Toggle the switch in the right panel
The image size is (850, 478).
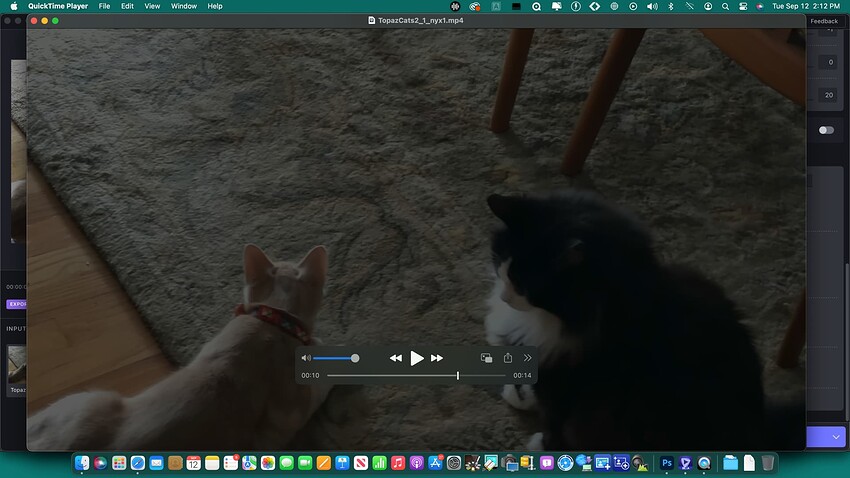tap(826, 130)
